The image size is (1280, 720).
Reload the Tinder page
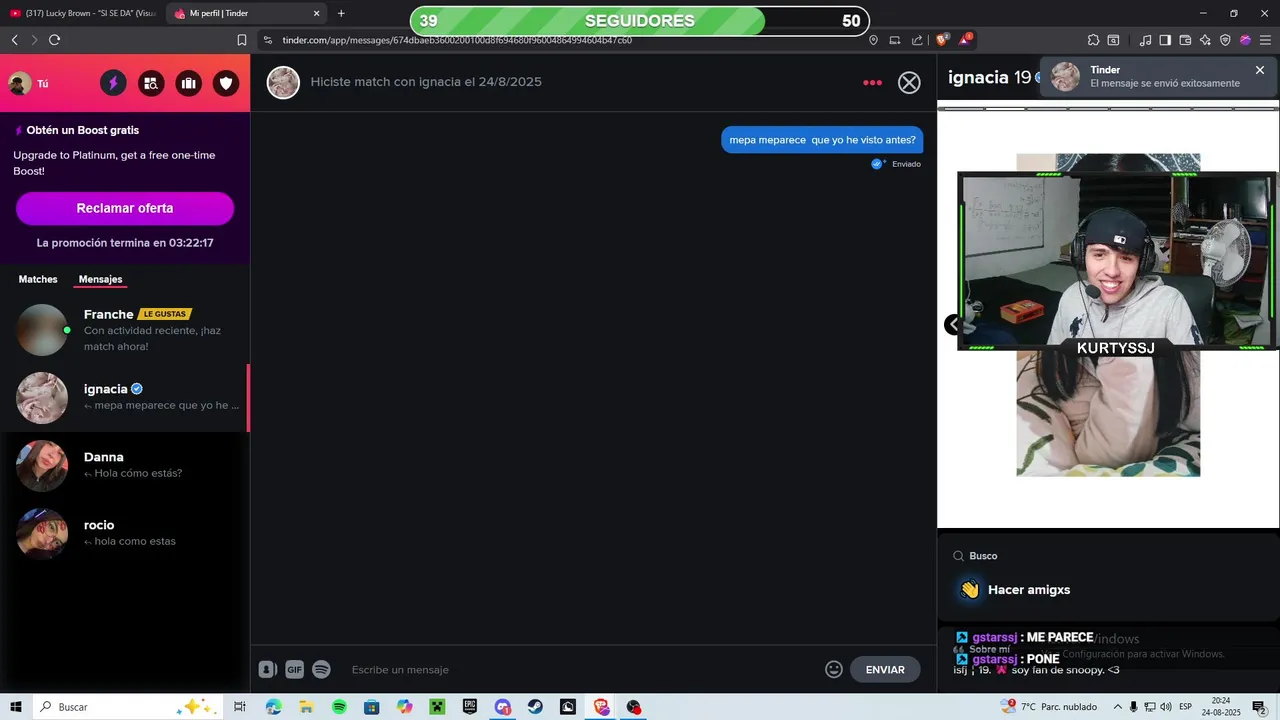[x=54, y=40]
